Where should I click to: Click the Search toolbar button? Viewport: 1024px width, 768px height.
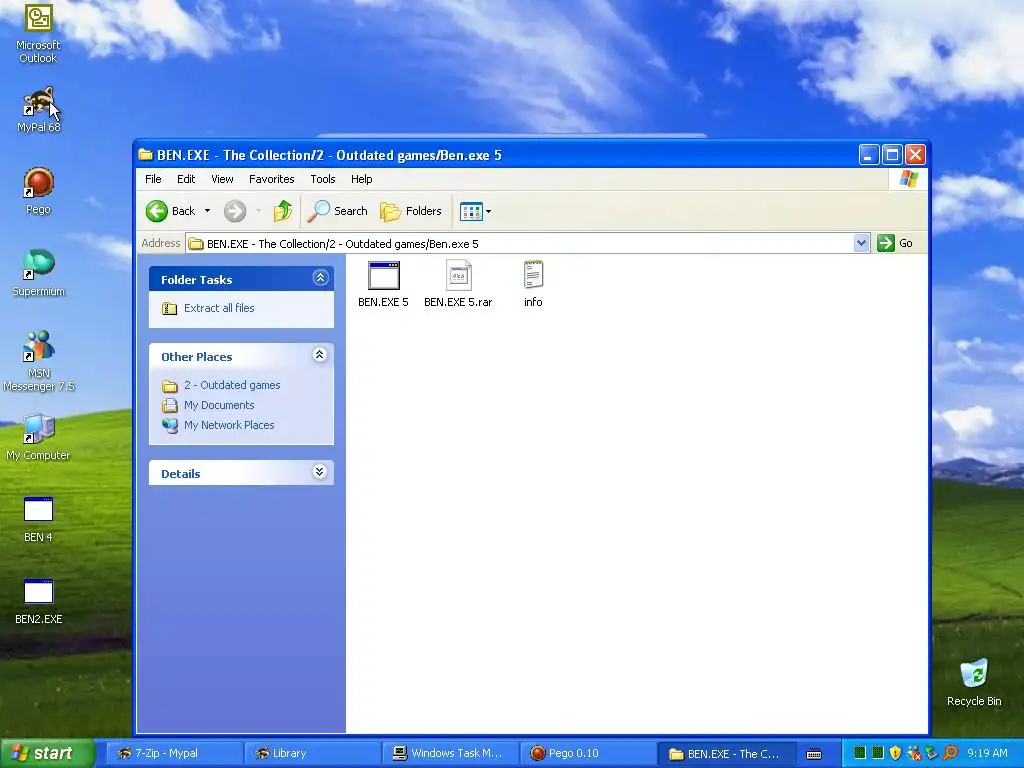pyautogui.click(x=338, y=211)
